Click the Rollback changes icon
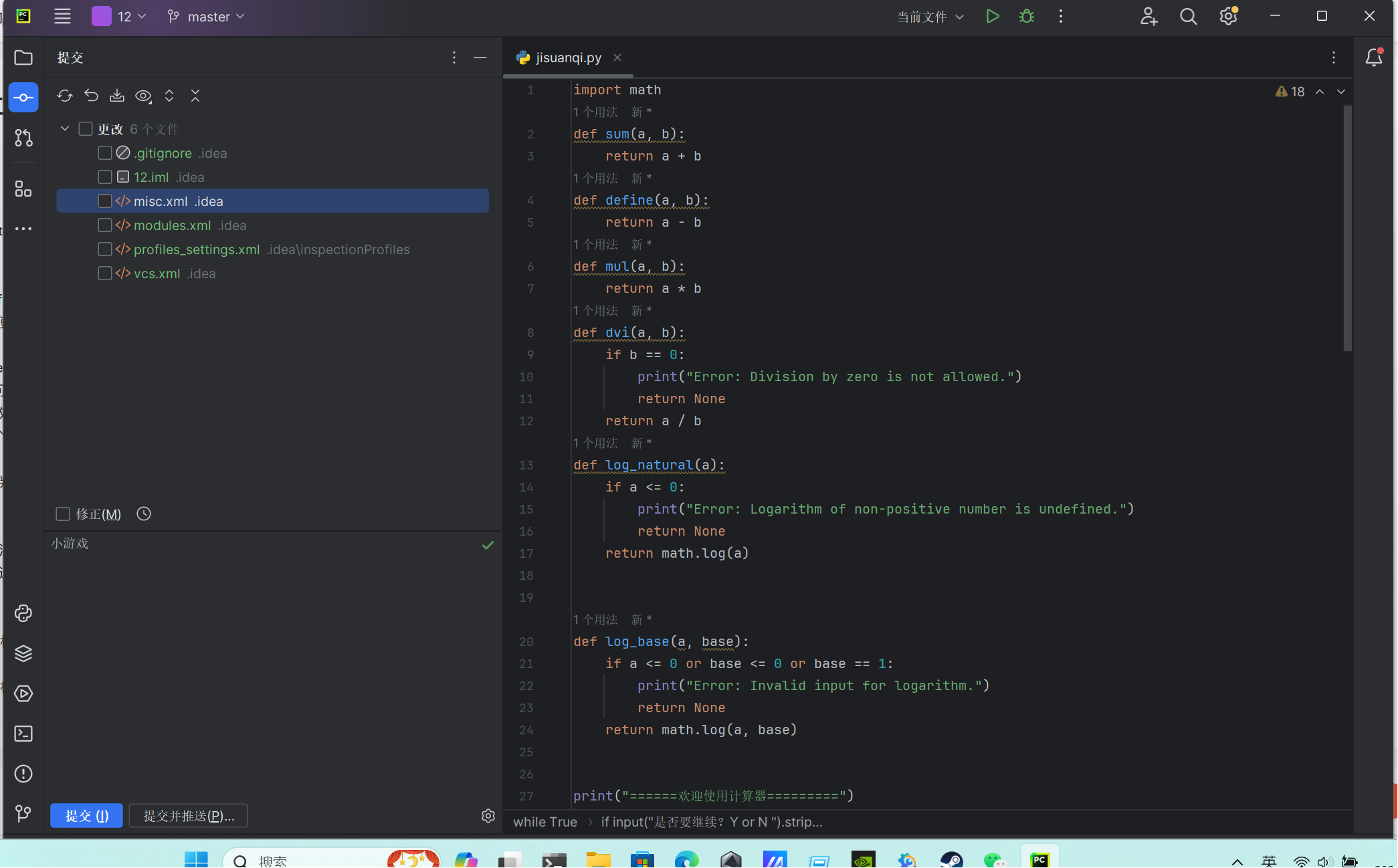This screenshot has height=868, width=1398. (x=91, y=96)
